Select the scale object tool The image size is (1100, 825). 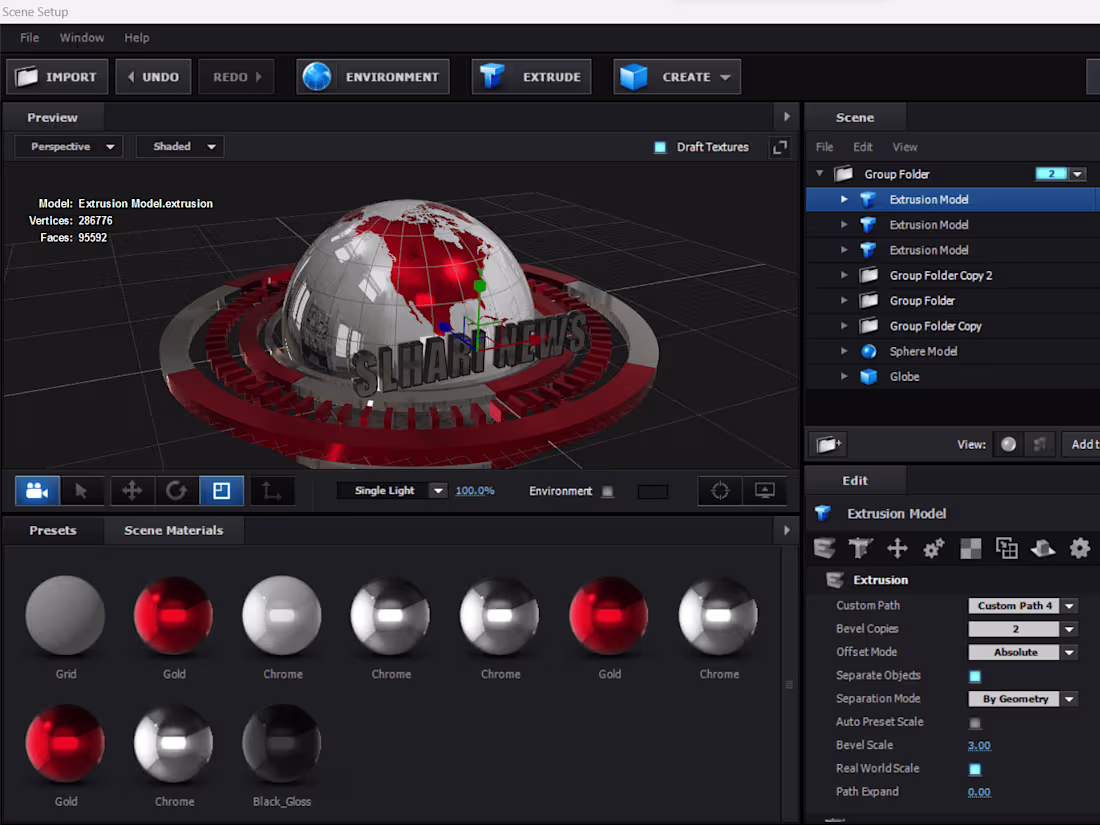pos(222,490)
